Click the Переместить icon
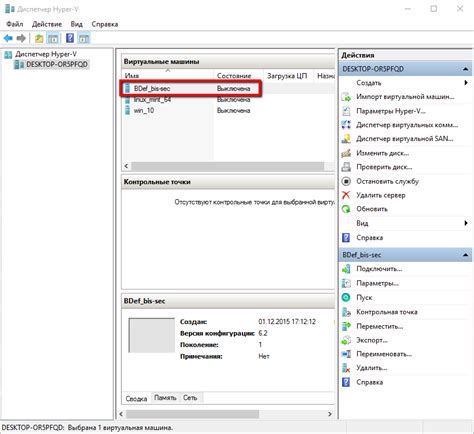This screenshot has width=474, height=434. pyautogui.click(x=346, y=326)
